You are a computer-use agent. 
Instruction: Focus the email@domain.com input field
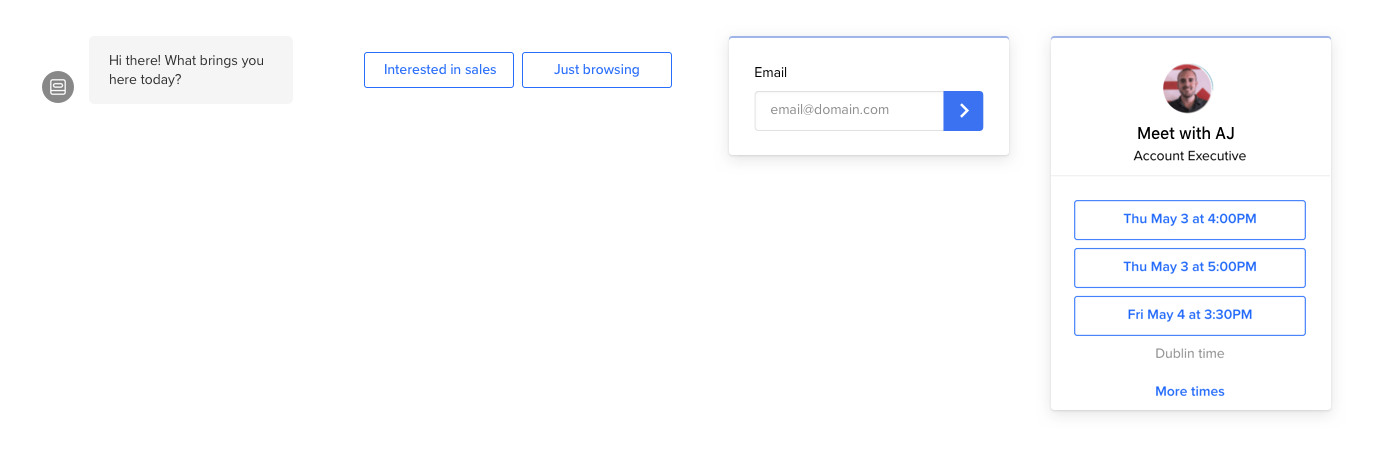click(x=849, y=111)
